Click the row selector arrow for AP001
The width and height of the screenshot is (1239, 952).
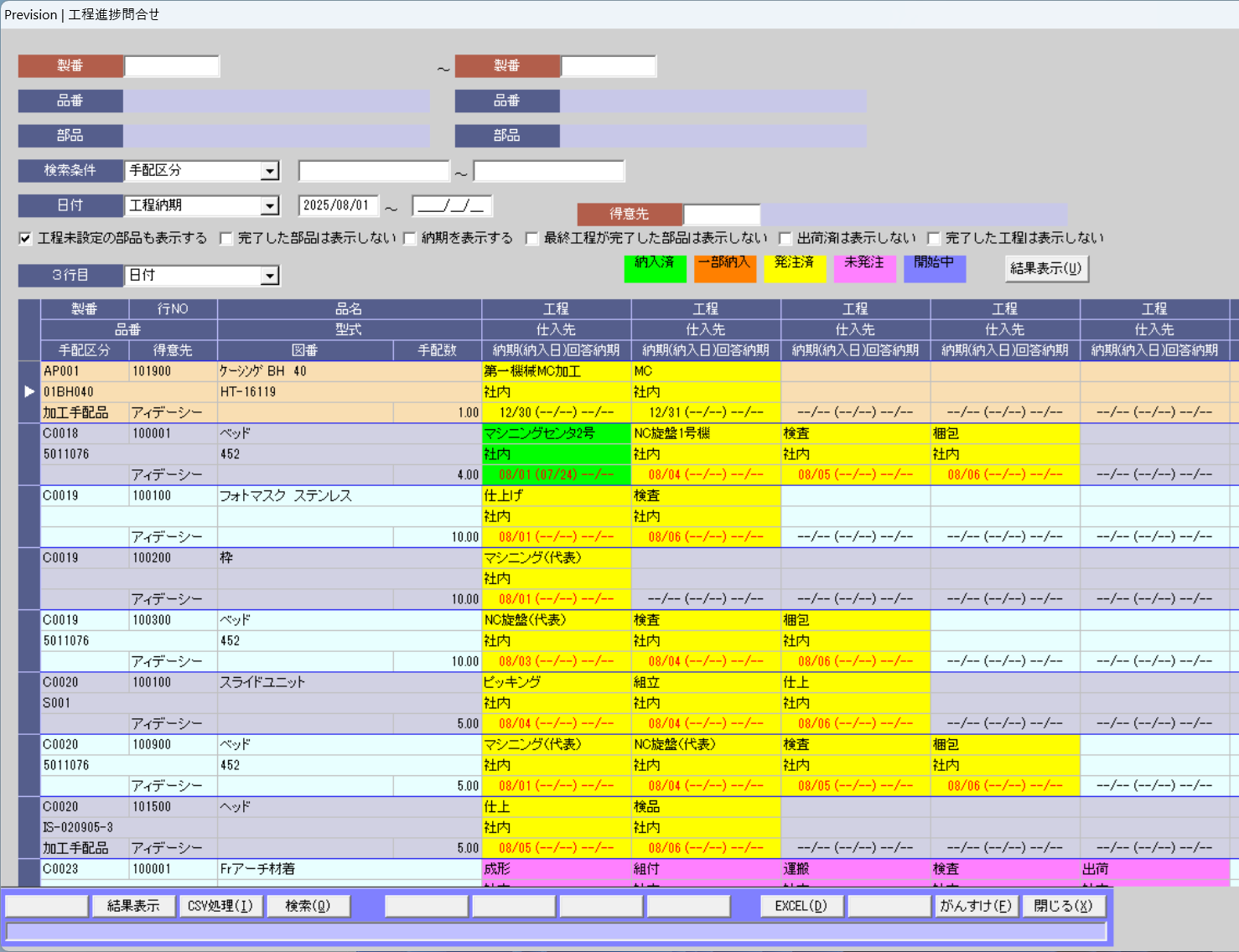coord(29,391)
